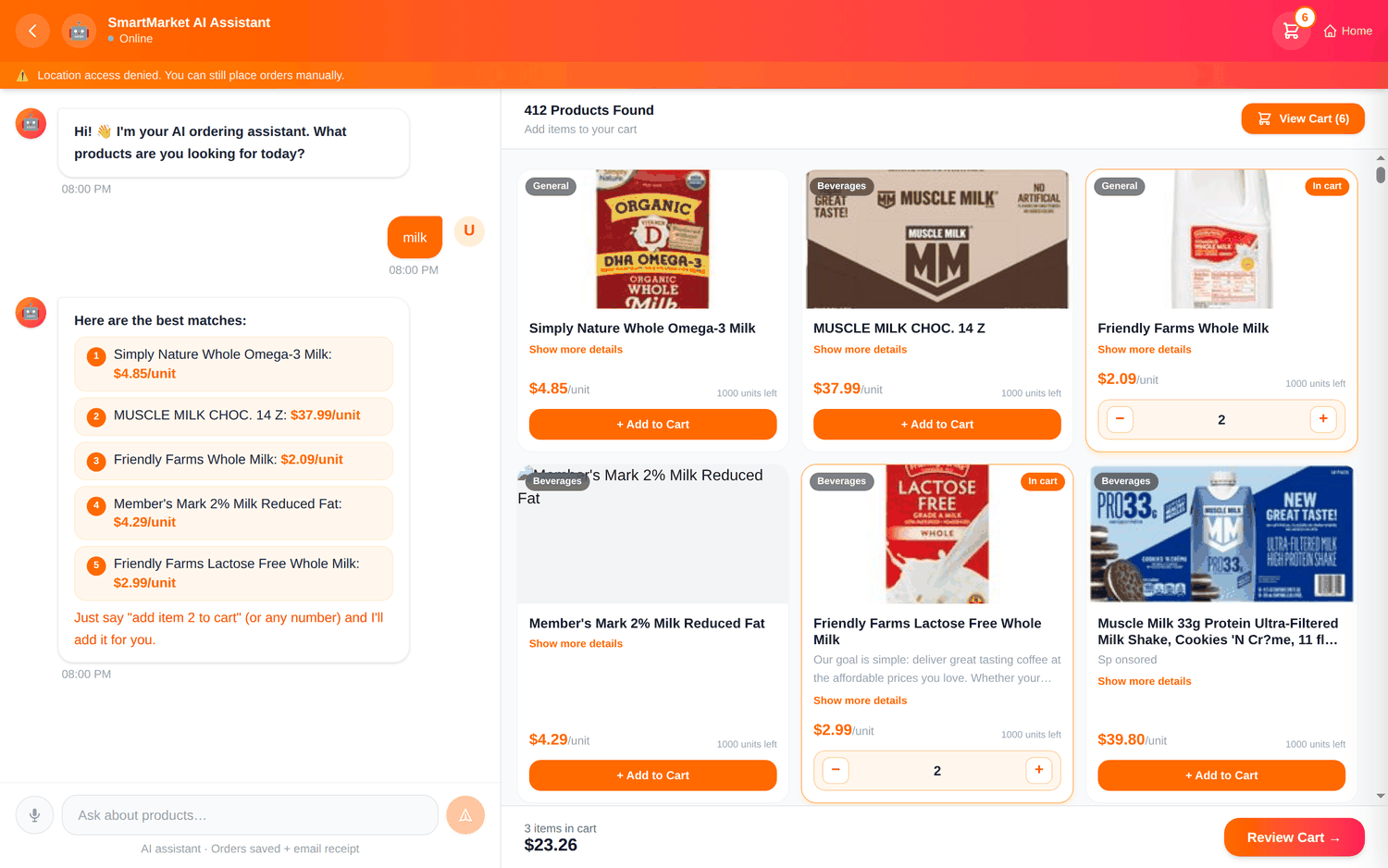Click the scrollbar down arrow
Screen dimensions: 1388x868
(1381, 796)
